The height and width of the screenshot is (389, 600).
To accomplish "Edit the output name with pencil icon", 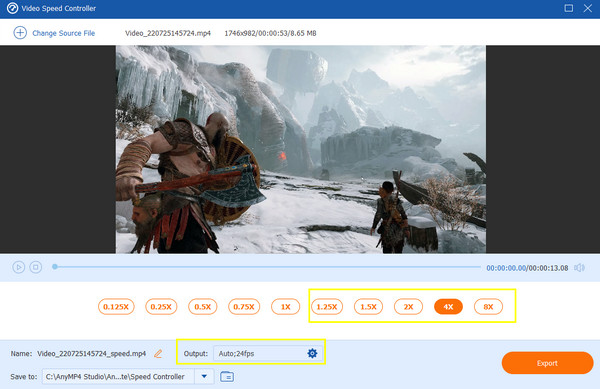I will coord(158,353).
